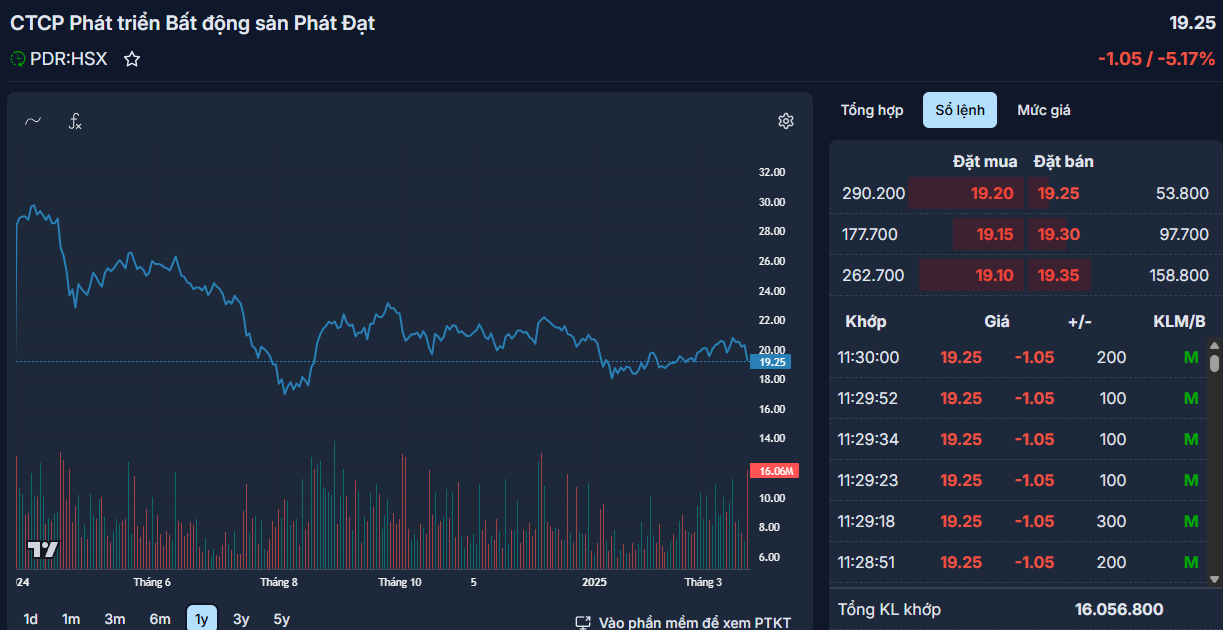Image resolution: width=1223 pixels, height=630 pixels.
Task: Set chart range to 3m
Action: pos(115,619)
